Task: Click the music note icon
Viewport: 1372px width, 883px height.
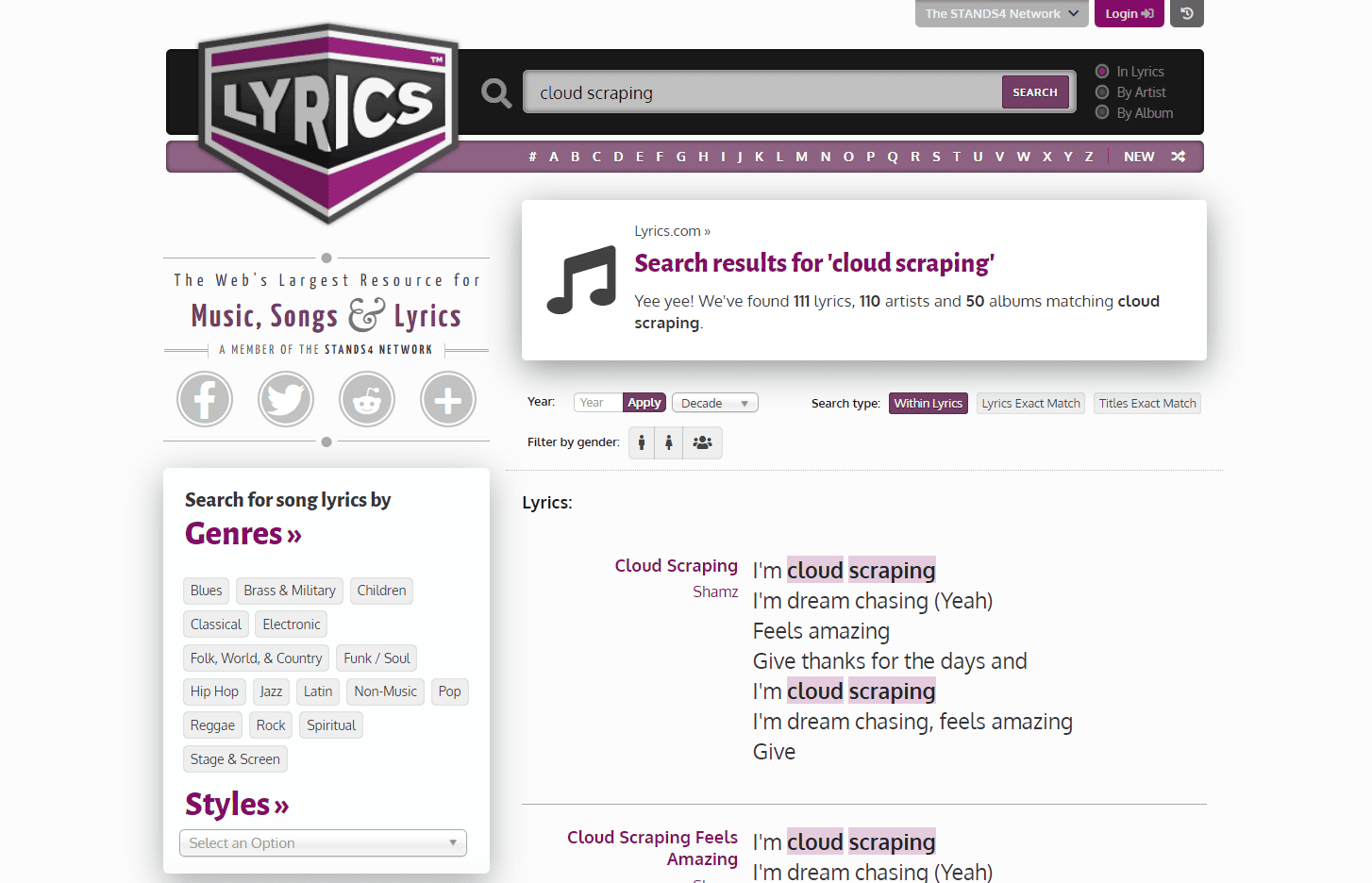Action: click(x=581, y=279)
